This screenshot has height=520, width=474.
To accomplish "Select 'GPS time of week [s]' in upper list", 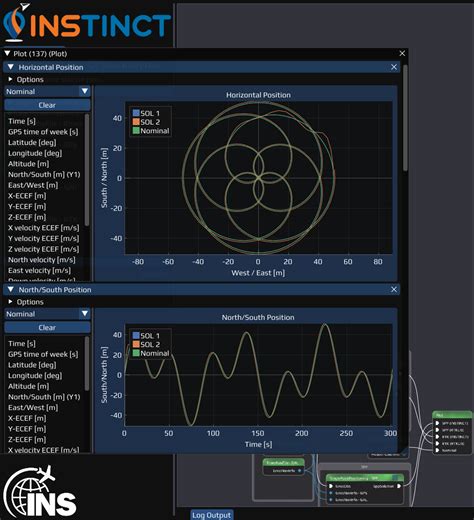I will coord(43,132).
